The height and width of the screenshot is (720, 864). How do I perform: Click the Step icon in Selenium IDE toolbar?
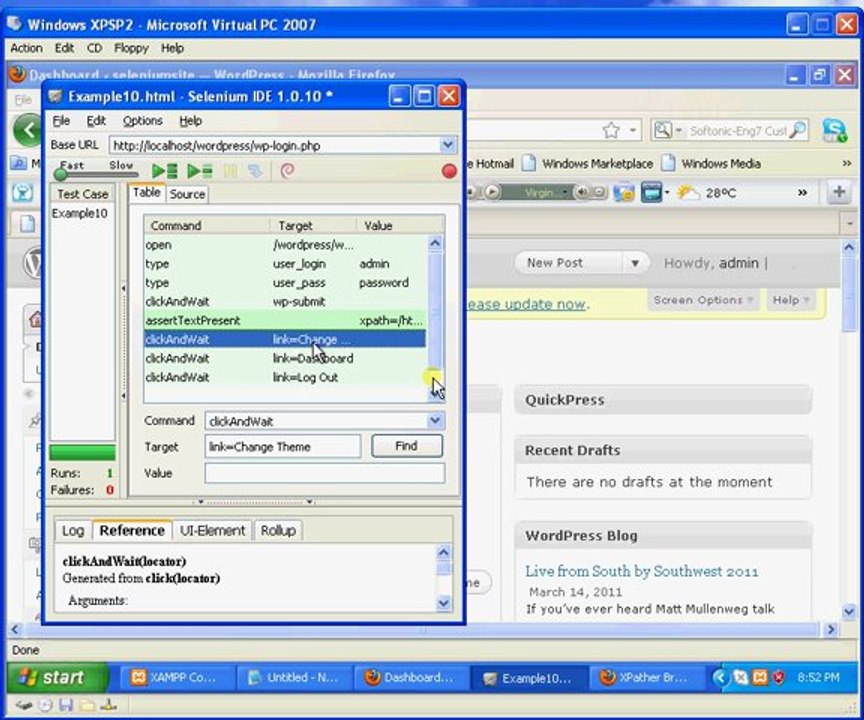255,171
